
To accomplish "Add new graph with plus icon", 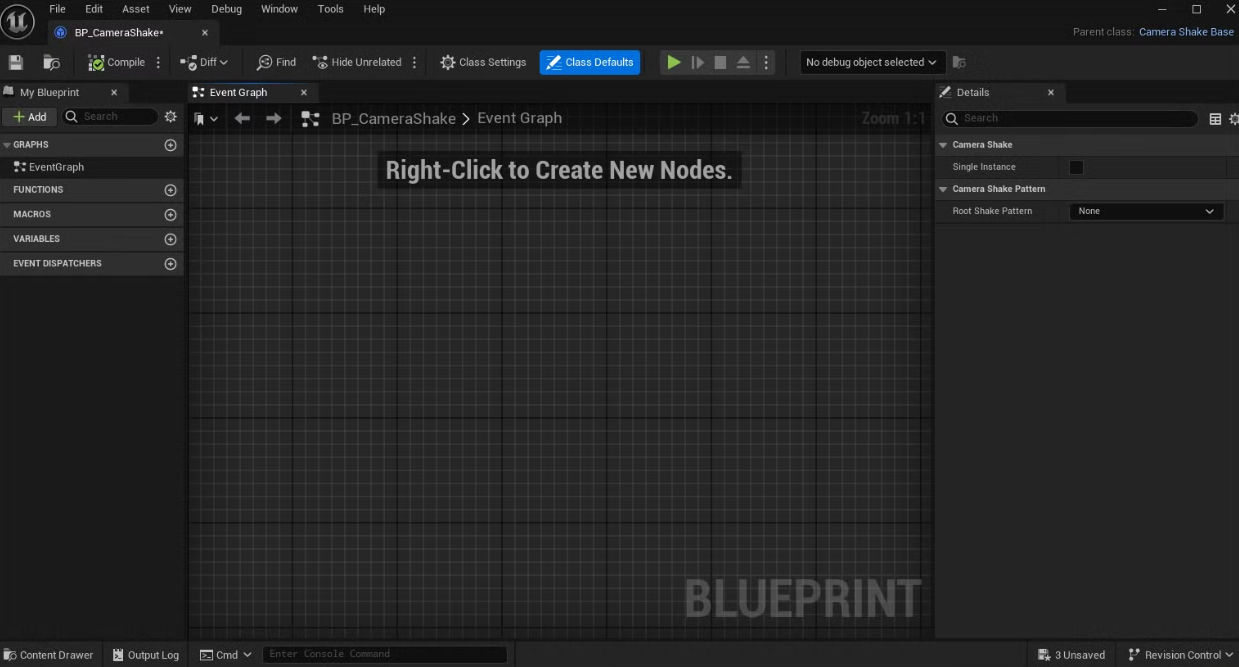I will click(x=170, y=145).
